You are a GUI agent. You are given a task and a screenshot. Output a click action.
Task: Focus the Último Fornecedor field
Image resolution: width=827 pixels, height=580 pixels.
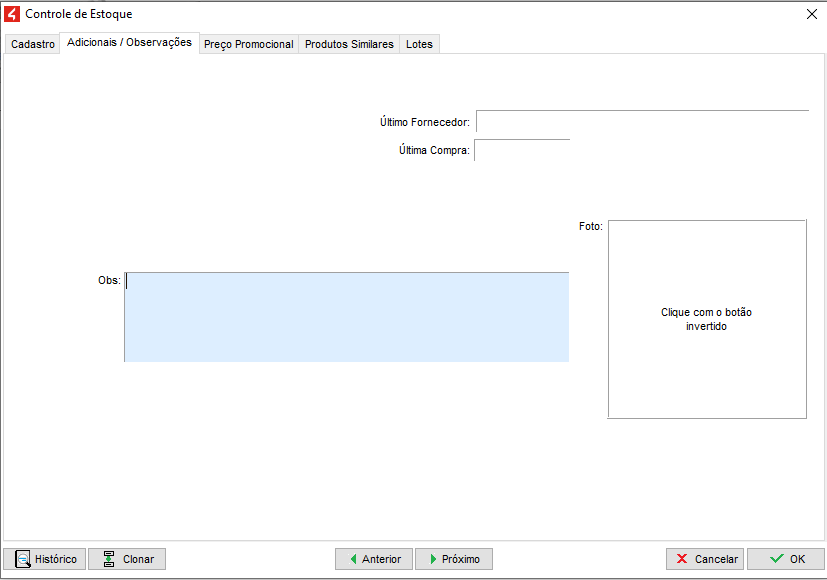click(641, 122)
